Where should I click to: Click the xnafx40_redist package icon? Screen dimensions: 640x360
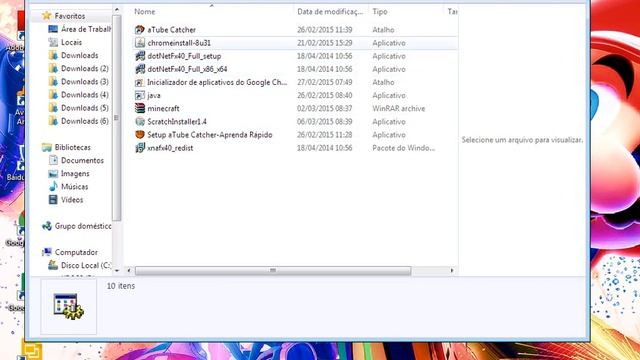click(x=140, y=148)
